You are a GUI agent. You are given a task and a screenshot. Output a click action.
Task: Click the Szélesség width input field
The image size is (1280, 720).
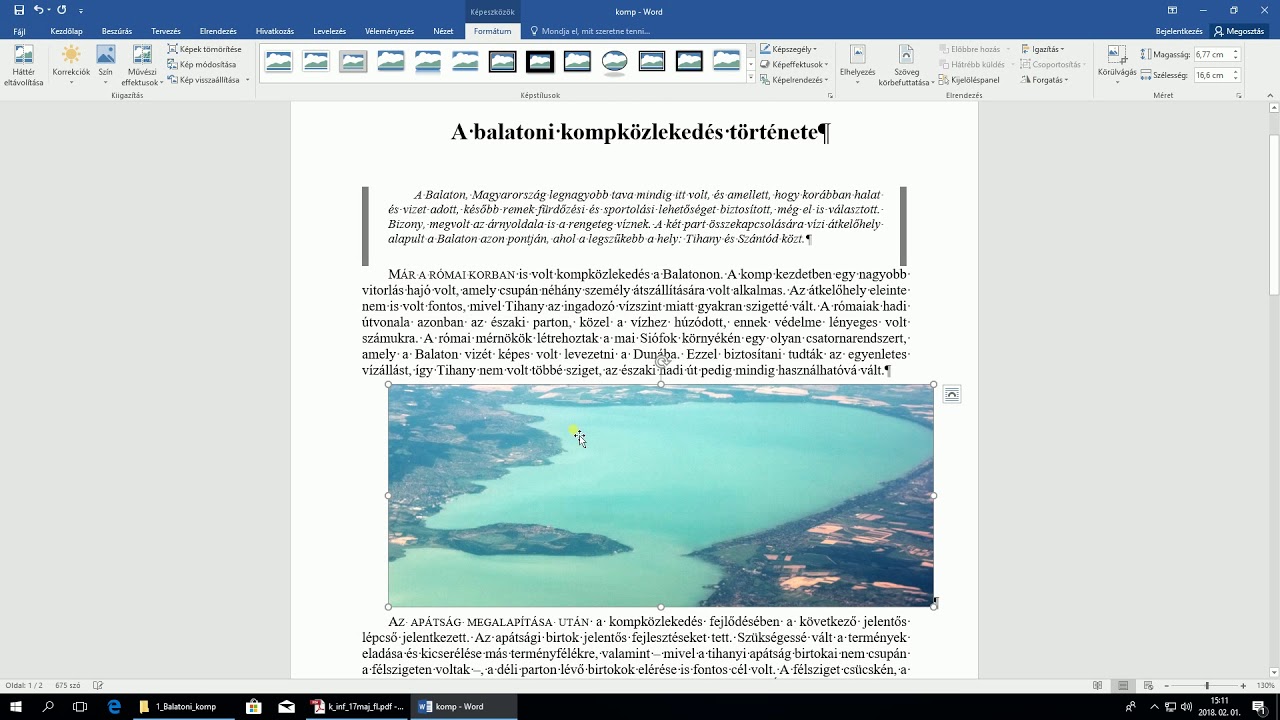pos(1212,75)
